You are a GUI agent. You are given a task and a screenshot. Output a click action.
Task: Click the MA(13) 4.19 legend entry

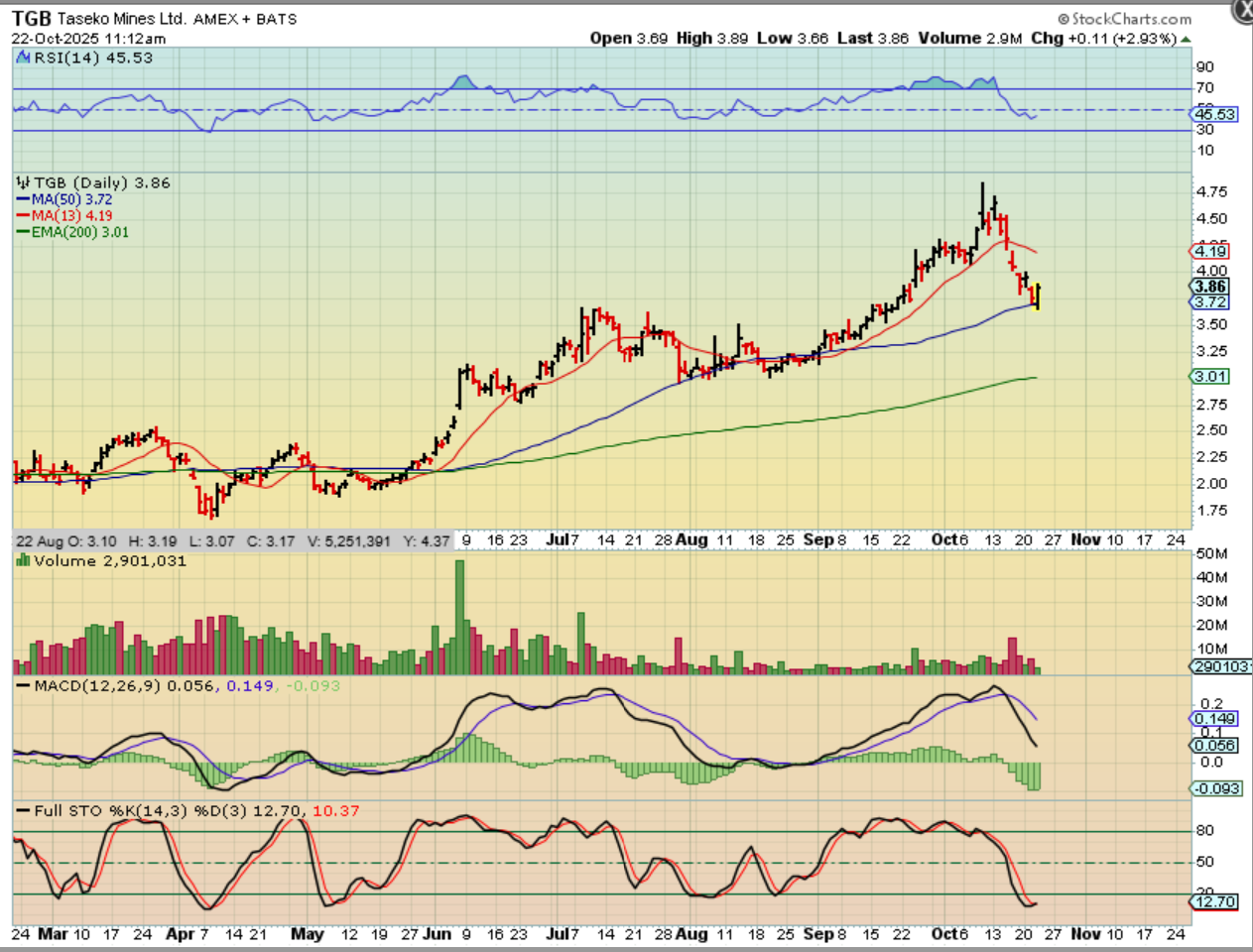pyautogui.click(x=65, y=215)
